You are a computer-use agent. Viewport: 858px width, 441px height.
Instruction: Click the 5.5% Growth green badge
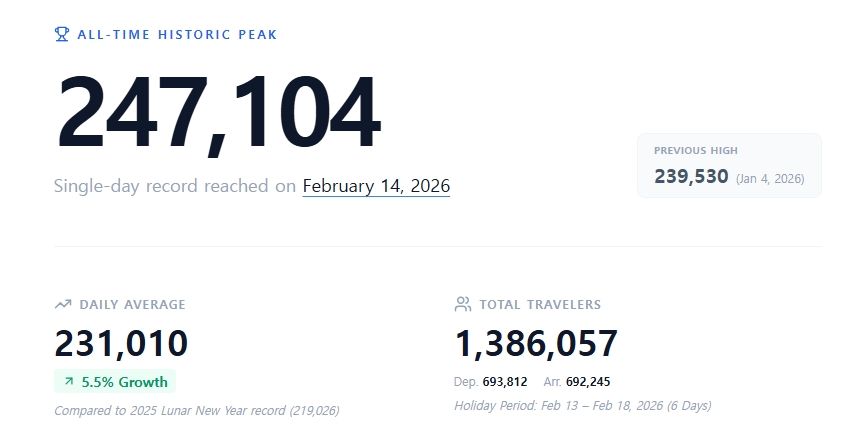pos(115,381)
